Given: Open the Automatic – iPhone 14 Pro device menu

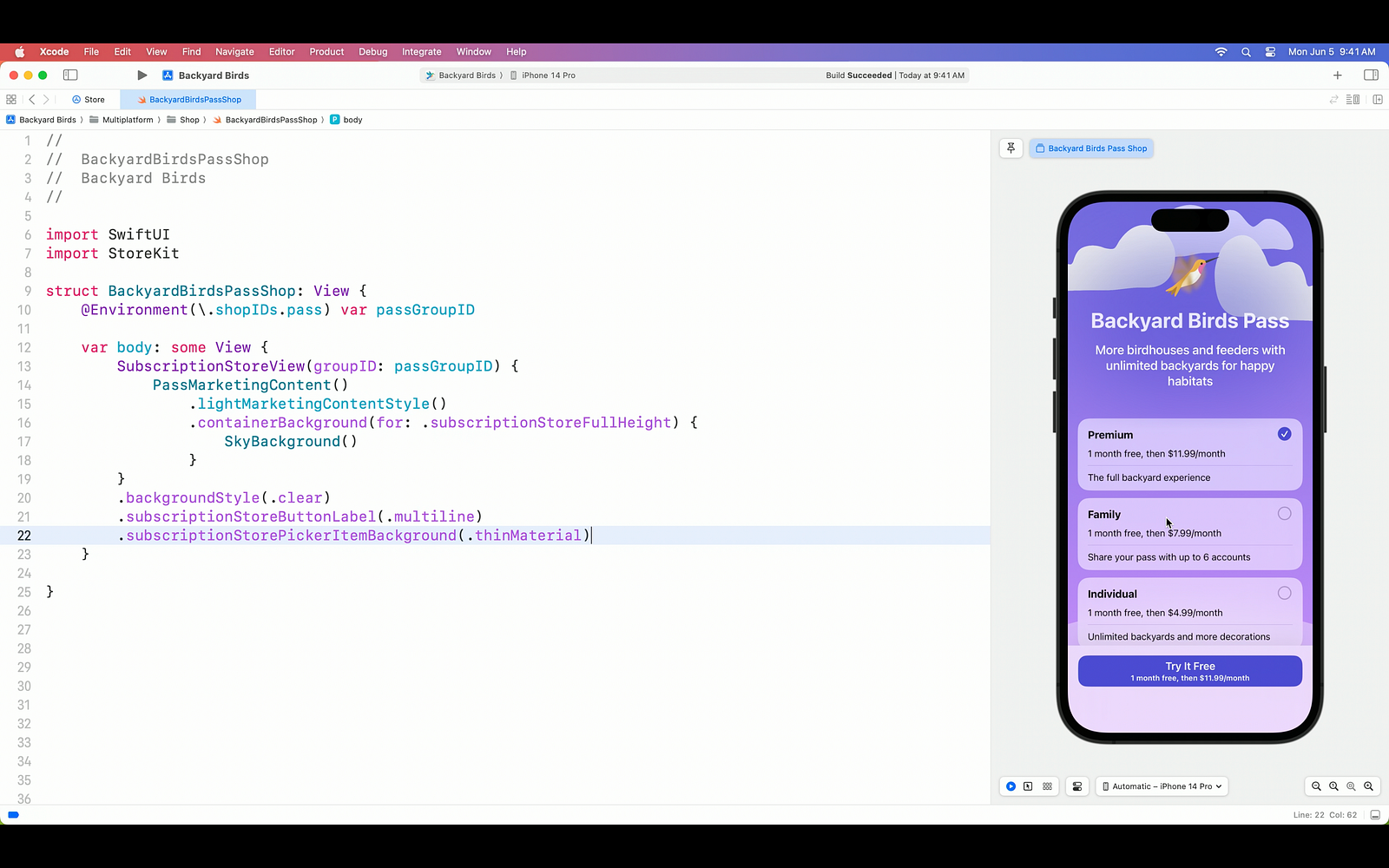Looking at the screenshot, I should tap(1162, 786).
